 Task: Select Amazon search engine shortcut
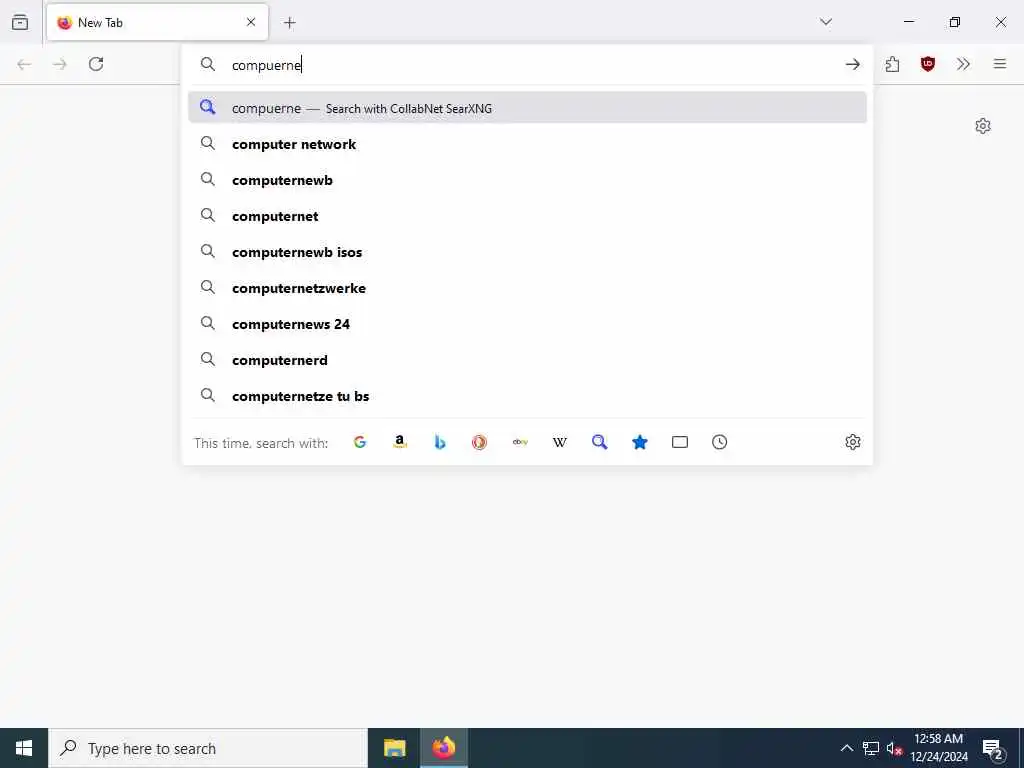click(x=400, y=442)
